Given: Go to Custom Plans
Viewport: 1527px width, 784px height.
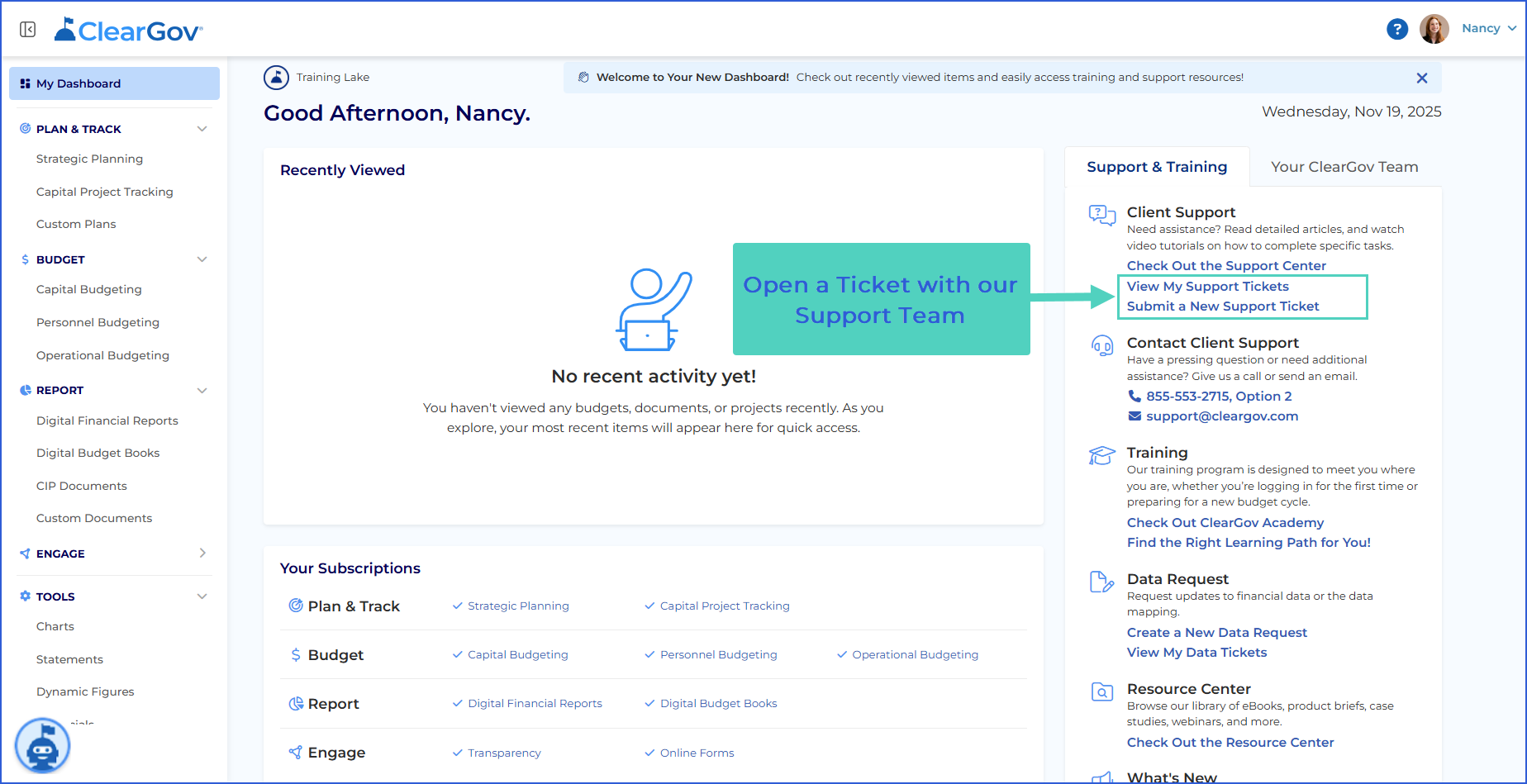Looking at the screenshot, I should tap(76, 224).
